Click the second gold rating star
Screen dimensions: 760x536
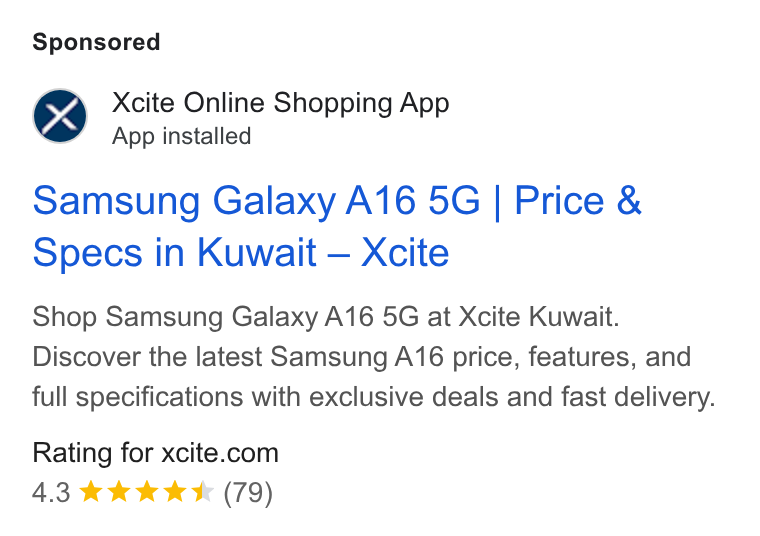(x=119, y=491)
